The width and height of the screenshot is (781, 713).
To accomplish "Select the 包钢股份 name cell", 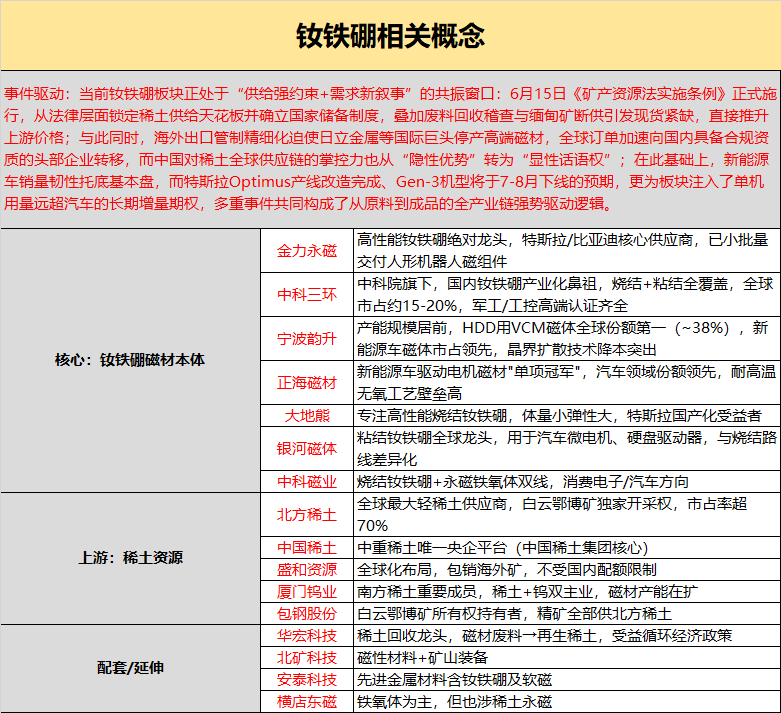I will point(307,613).
